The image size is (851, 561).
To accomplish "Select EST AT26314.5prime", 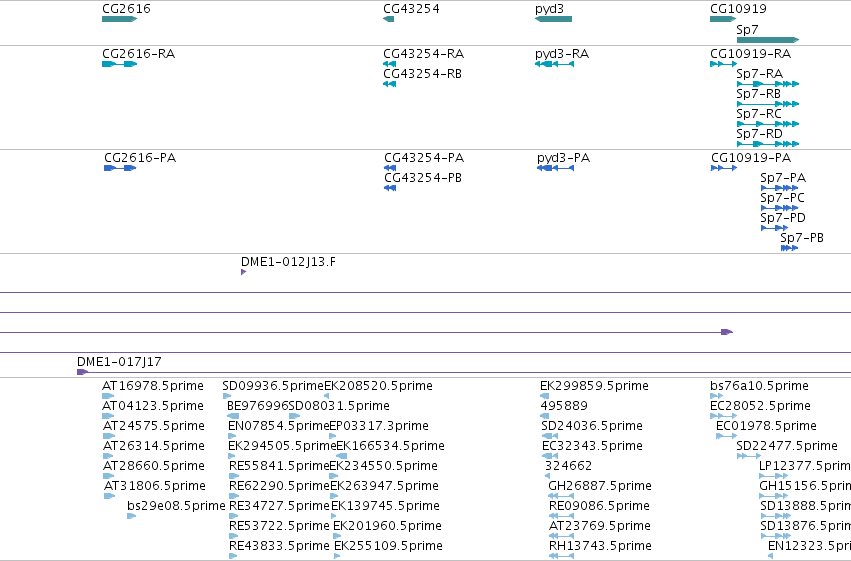I will tap(109, 456).
